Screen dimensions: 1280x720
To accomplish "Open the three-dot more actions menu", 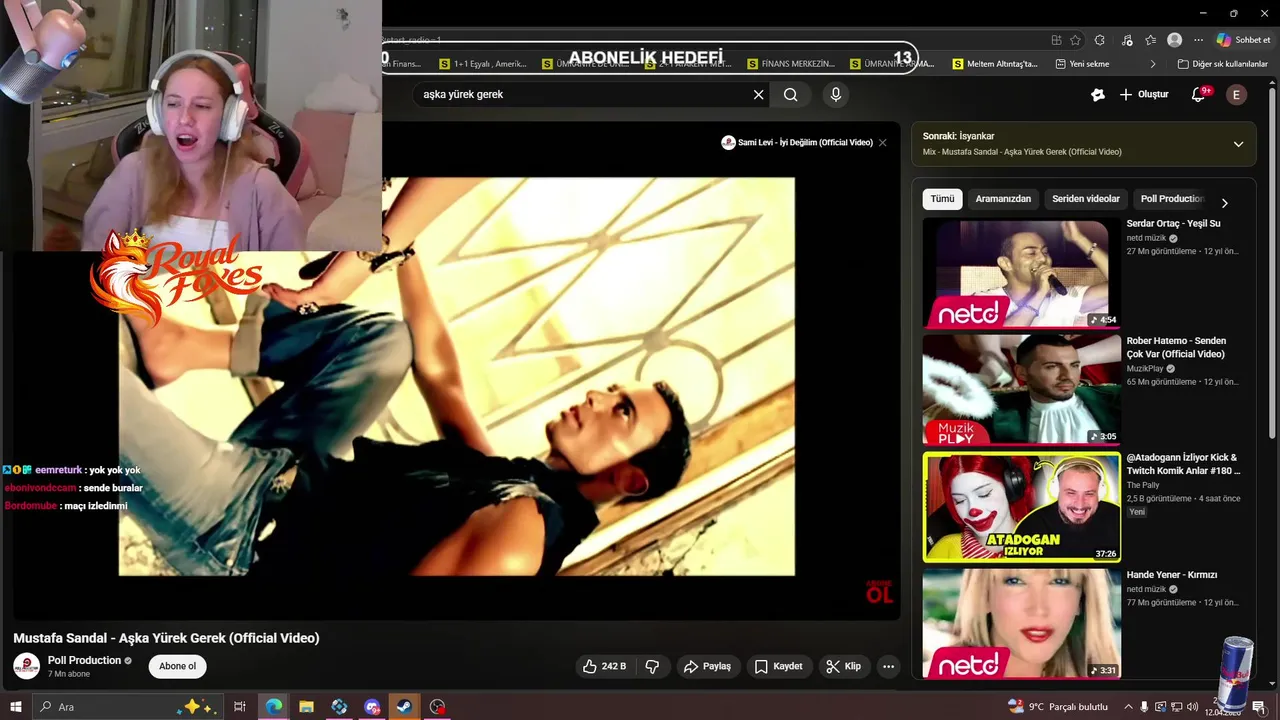I will (888, 666).
